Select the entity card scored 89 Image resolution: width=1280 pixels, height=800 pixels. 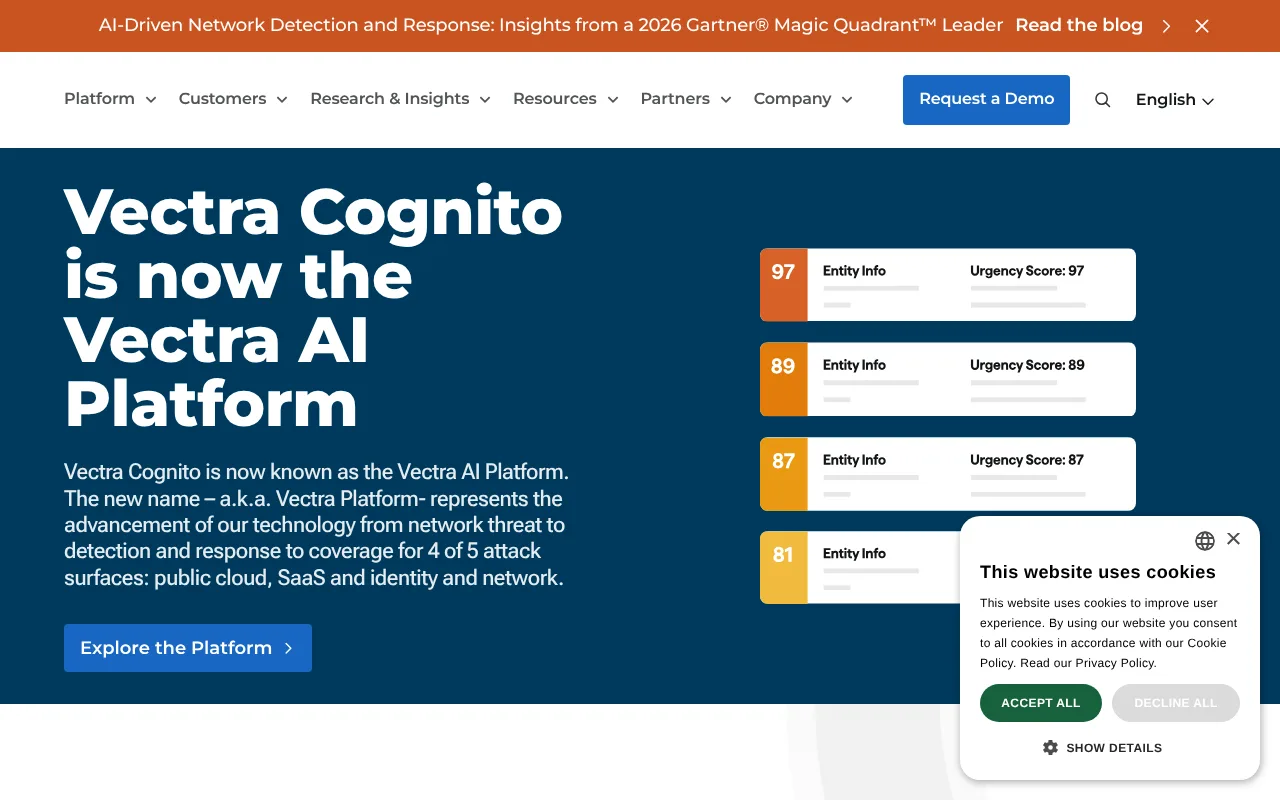click(948, 379)
